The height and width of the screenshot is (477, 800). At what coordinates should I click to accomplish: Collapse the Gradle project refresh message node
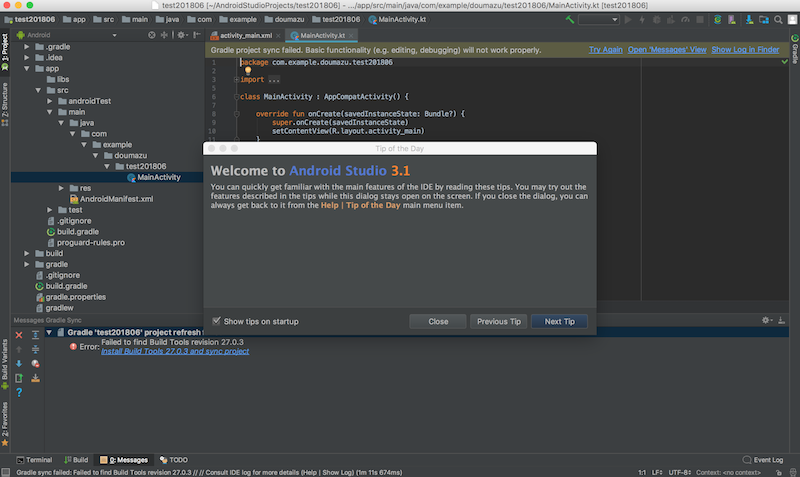click(49, 332)
